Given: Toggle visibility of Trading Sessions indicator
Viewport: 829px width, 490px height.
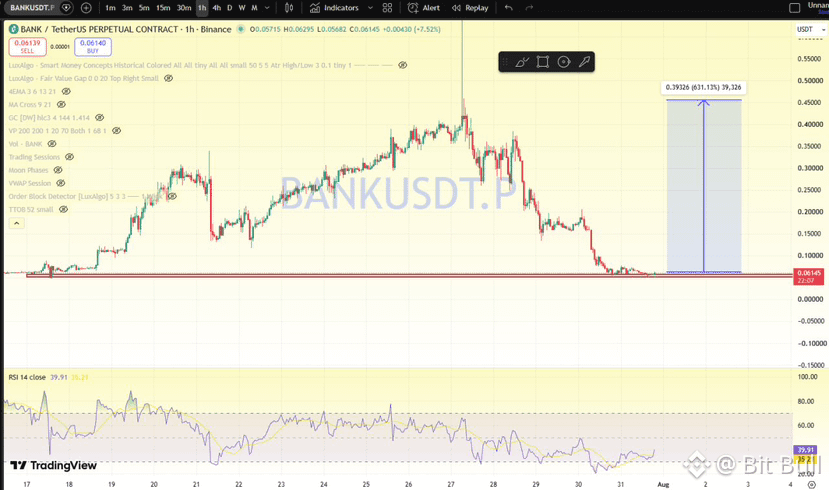Looking at the screenshot, I should coord(69,157).
